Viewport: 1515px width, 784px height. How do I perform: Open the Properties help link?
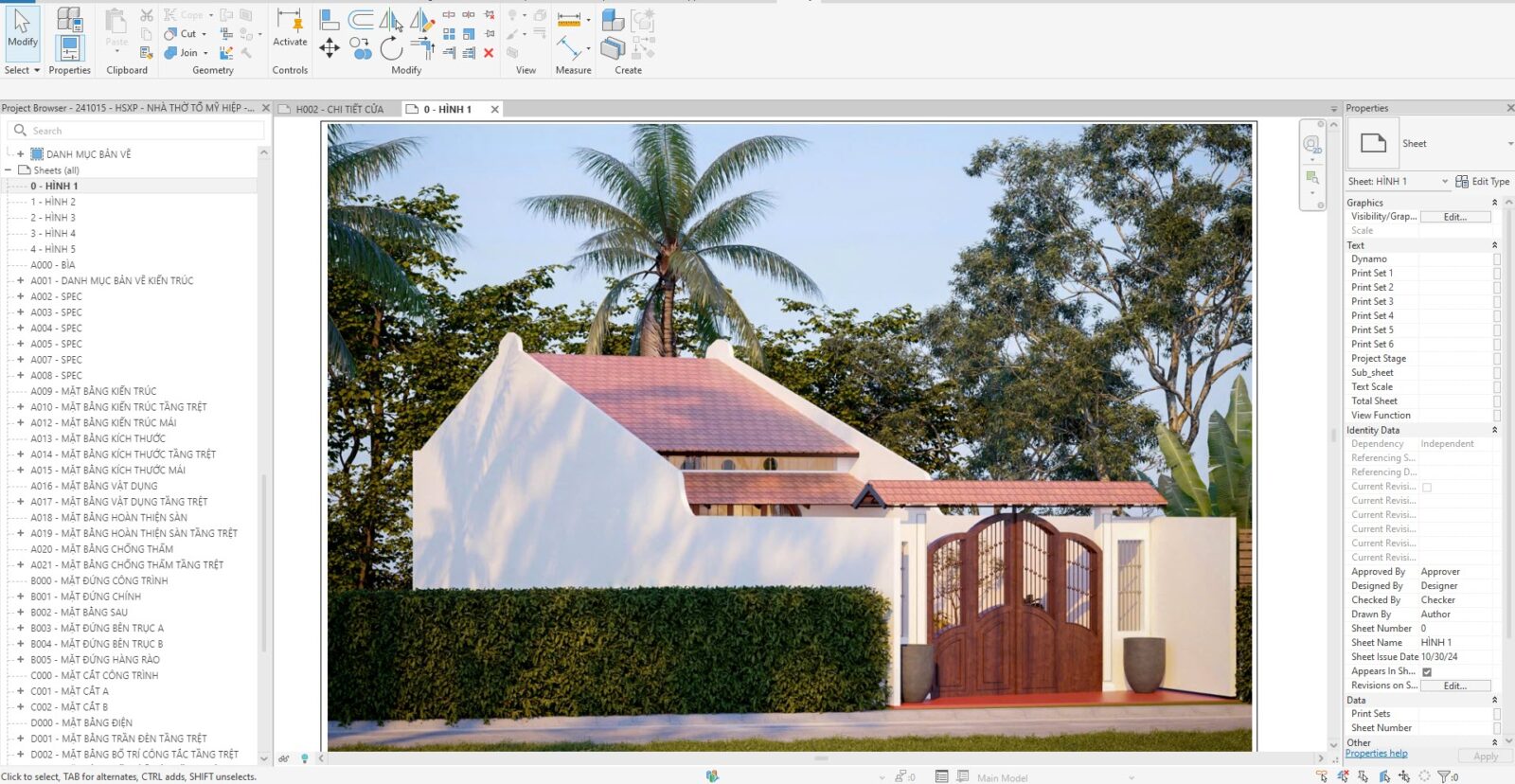coord(1376,754)
